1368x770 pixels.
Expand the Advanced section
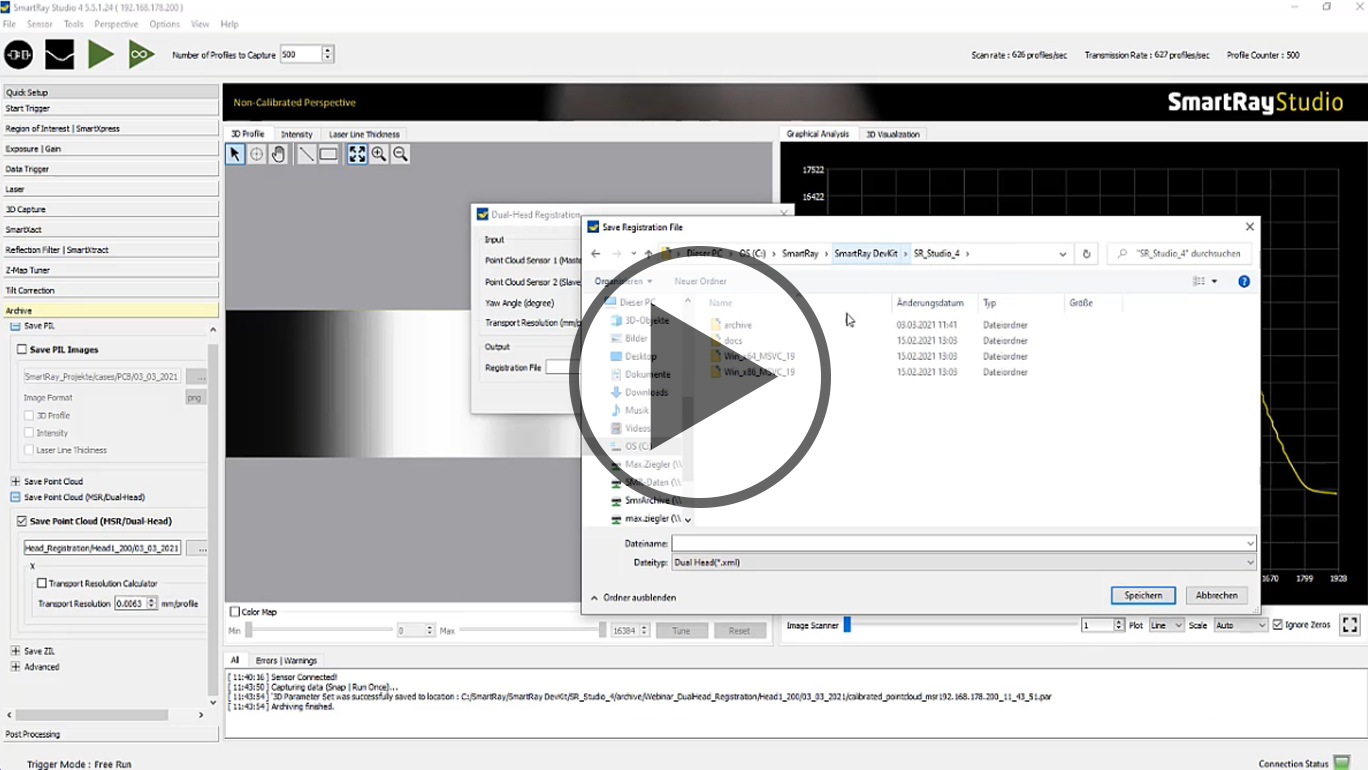[x=15, y=667]
